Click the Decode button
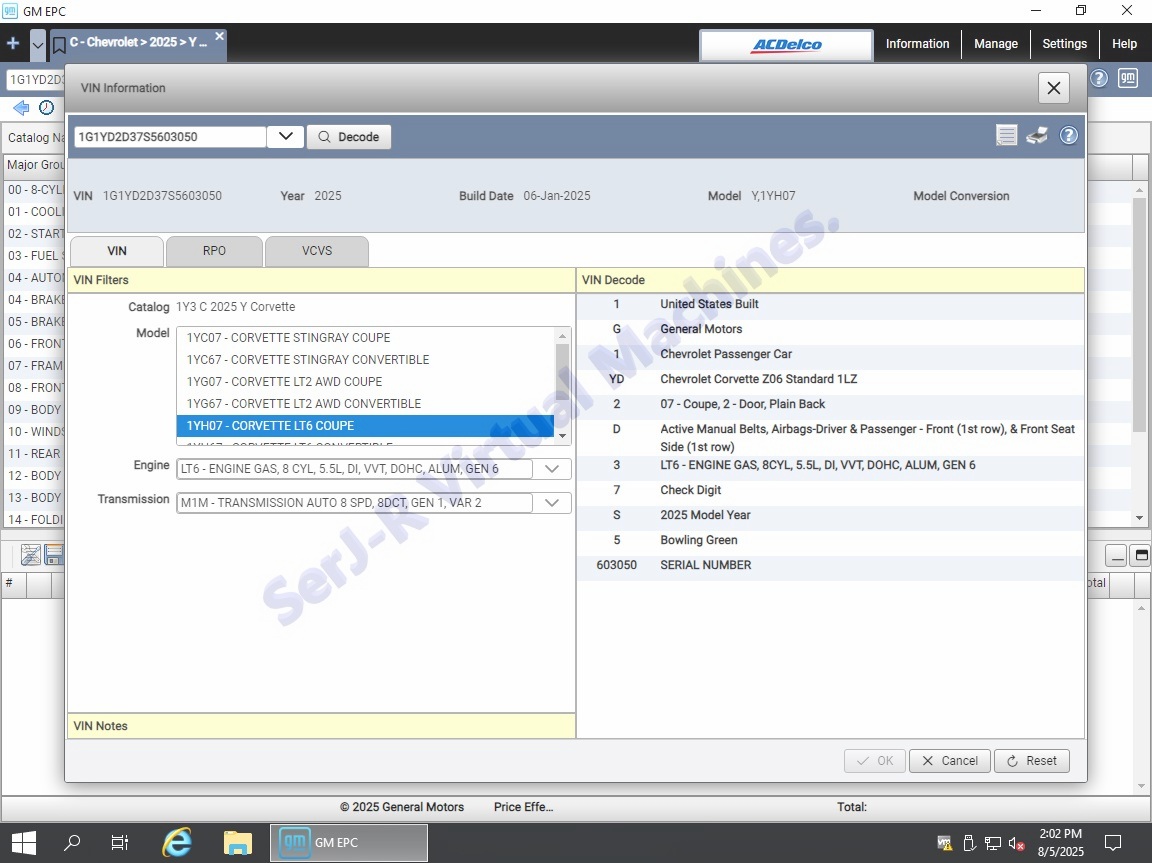 [349, 137]
